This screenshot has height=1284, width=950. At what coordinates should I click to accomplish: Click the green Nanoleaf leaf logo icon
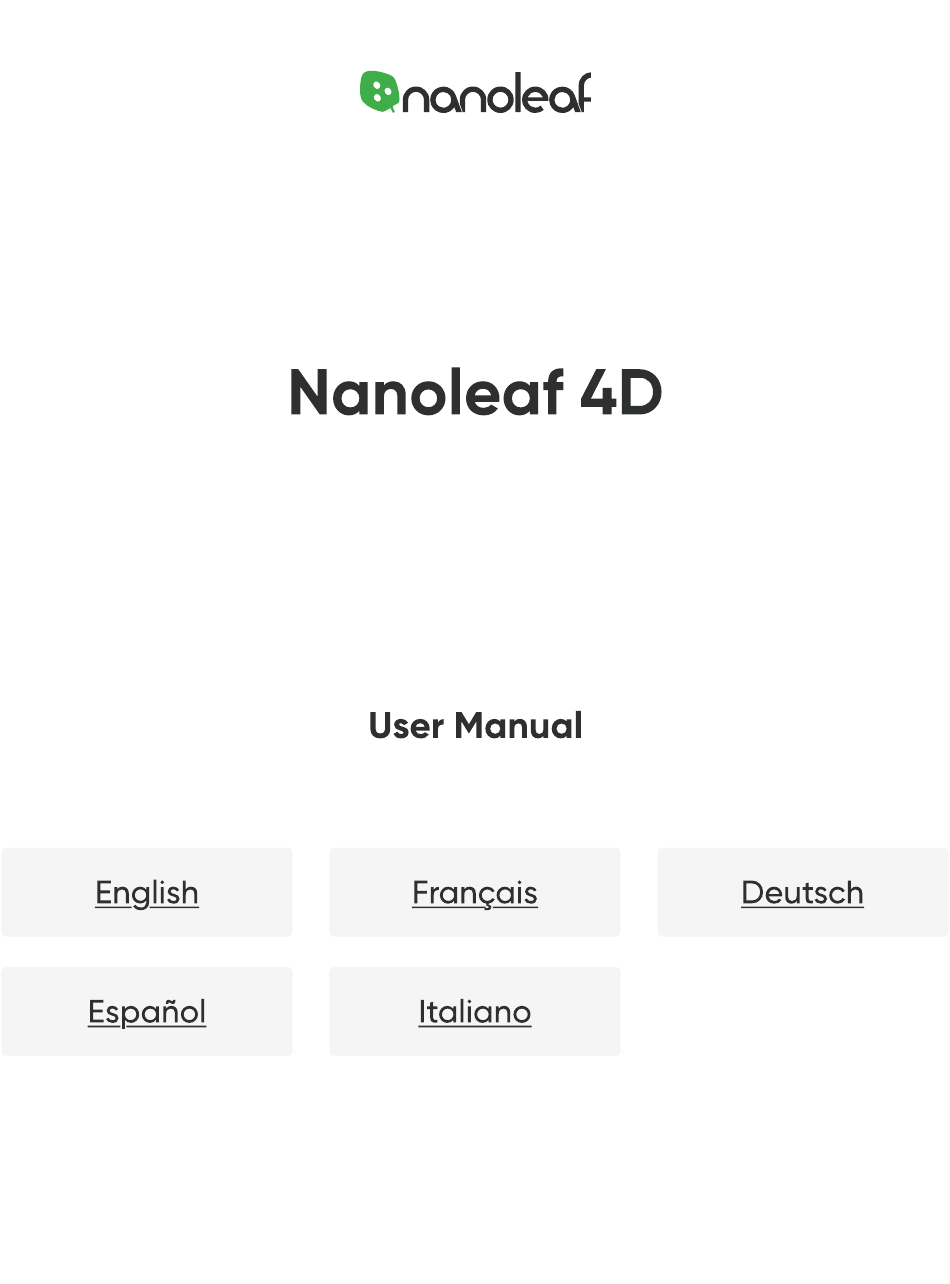click(x=380, y=92)
